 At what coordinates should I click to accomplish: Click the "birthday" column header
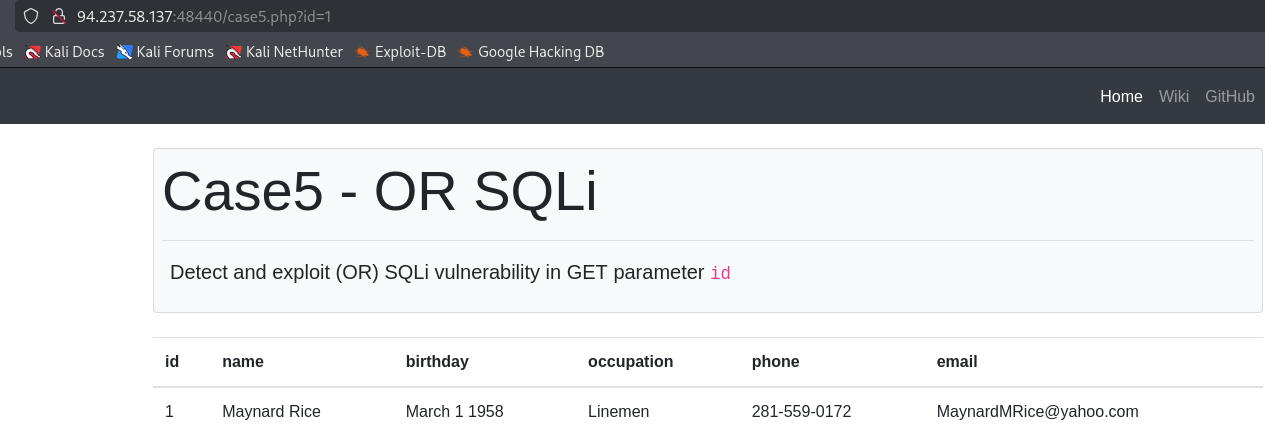tap(437, 362)
